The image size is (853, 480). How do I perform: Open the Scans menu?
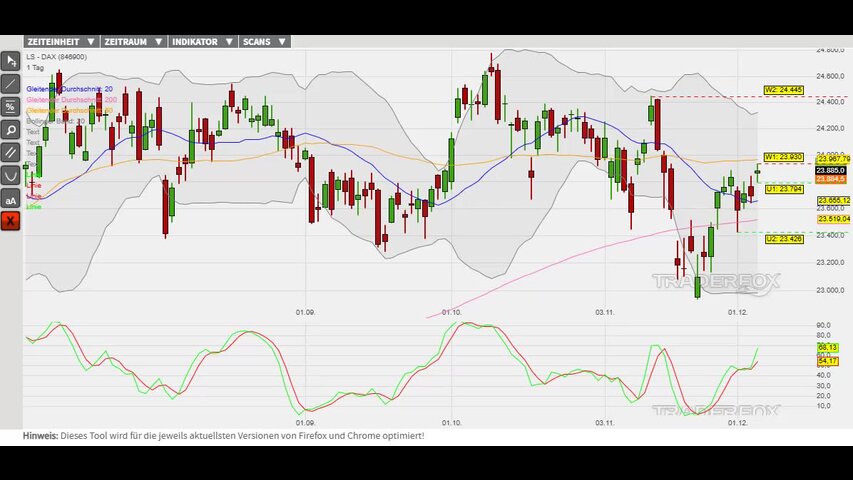coord(265,42)
